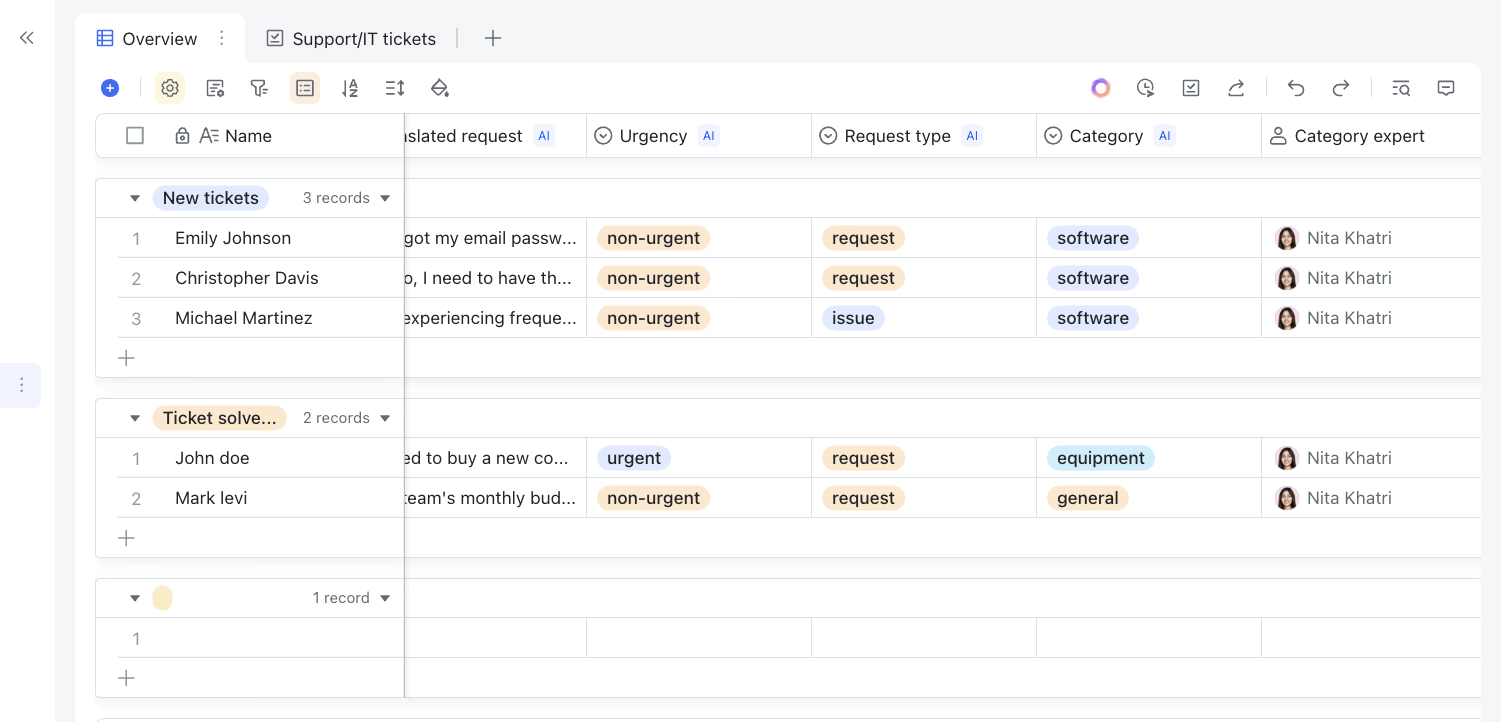The image size is (1501, 722).
Task: Click the blue add record button
Action: click(x=110, y=88)
